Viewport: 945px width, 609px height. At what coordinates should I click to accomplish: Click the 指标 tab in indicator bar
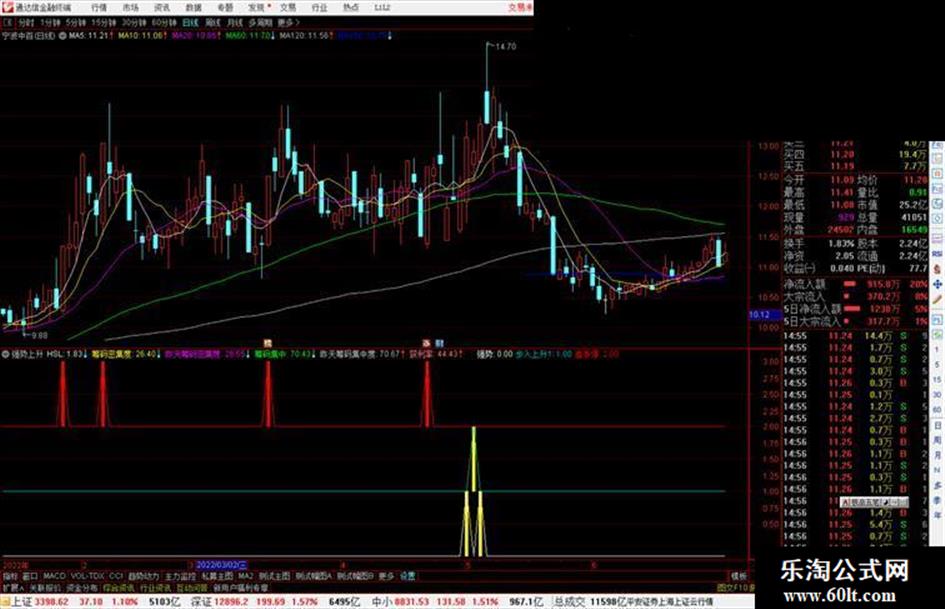pyautogui.click(x=10, y=576)
